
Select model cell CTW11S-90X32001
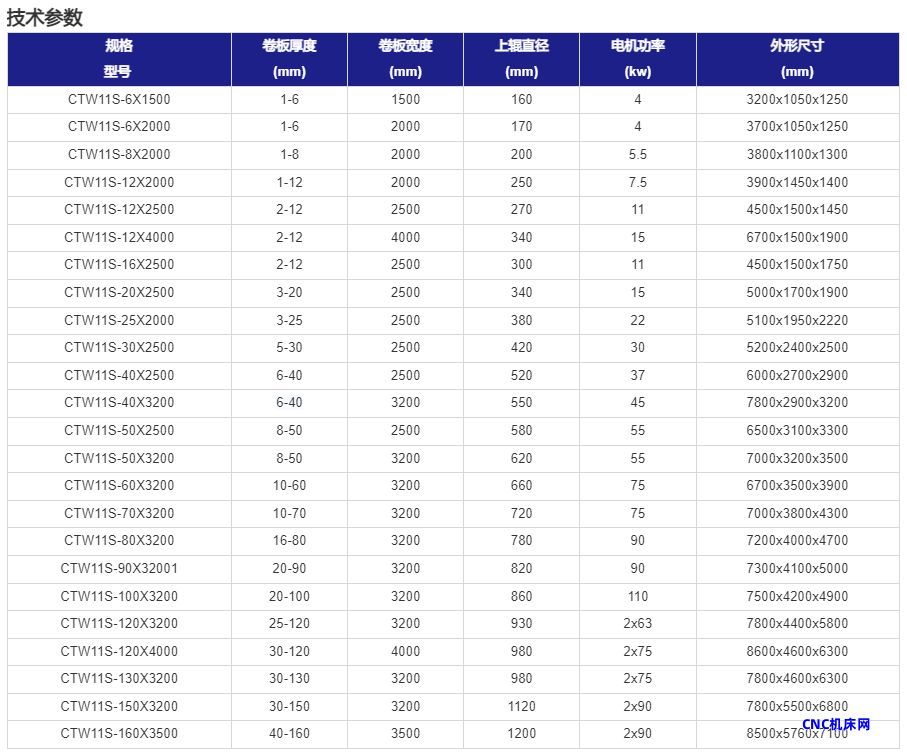point(119,569)
